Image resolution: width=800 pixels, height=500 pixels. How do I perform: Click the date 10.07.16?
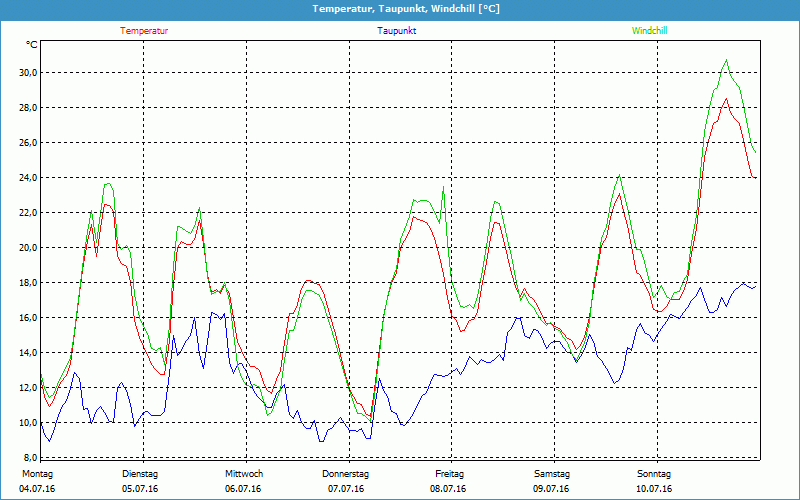coord(654,489)
